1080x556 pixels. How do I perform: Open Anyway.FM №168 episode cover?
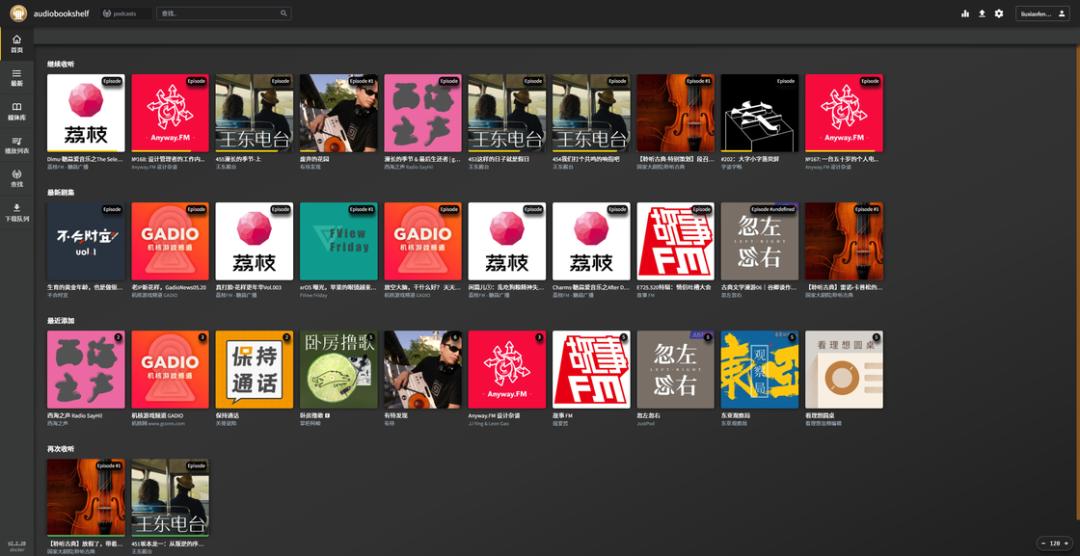(170, 113)
